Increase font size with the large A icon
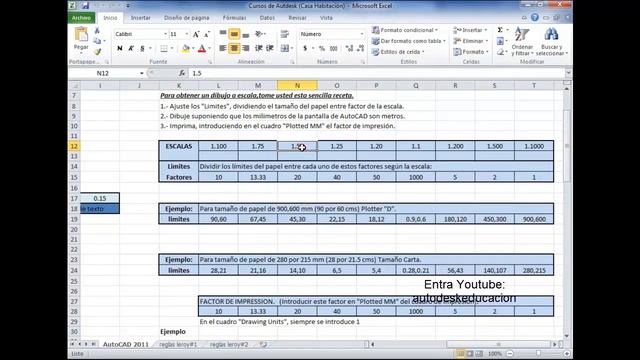The image size is (640, 360). click(196, 34)
